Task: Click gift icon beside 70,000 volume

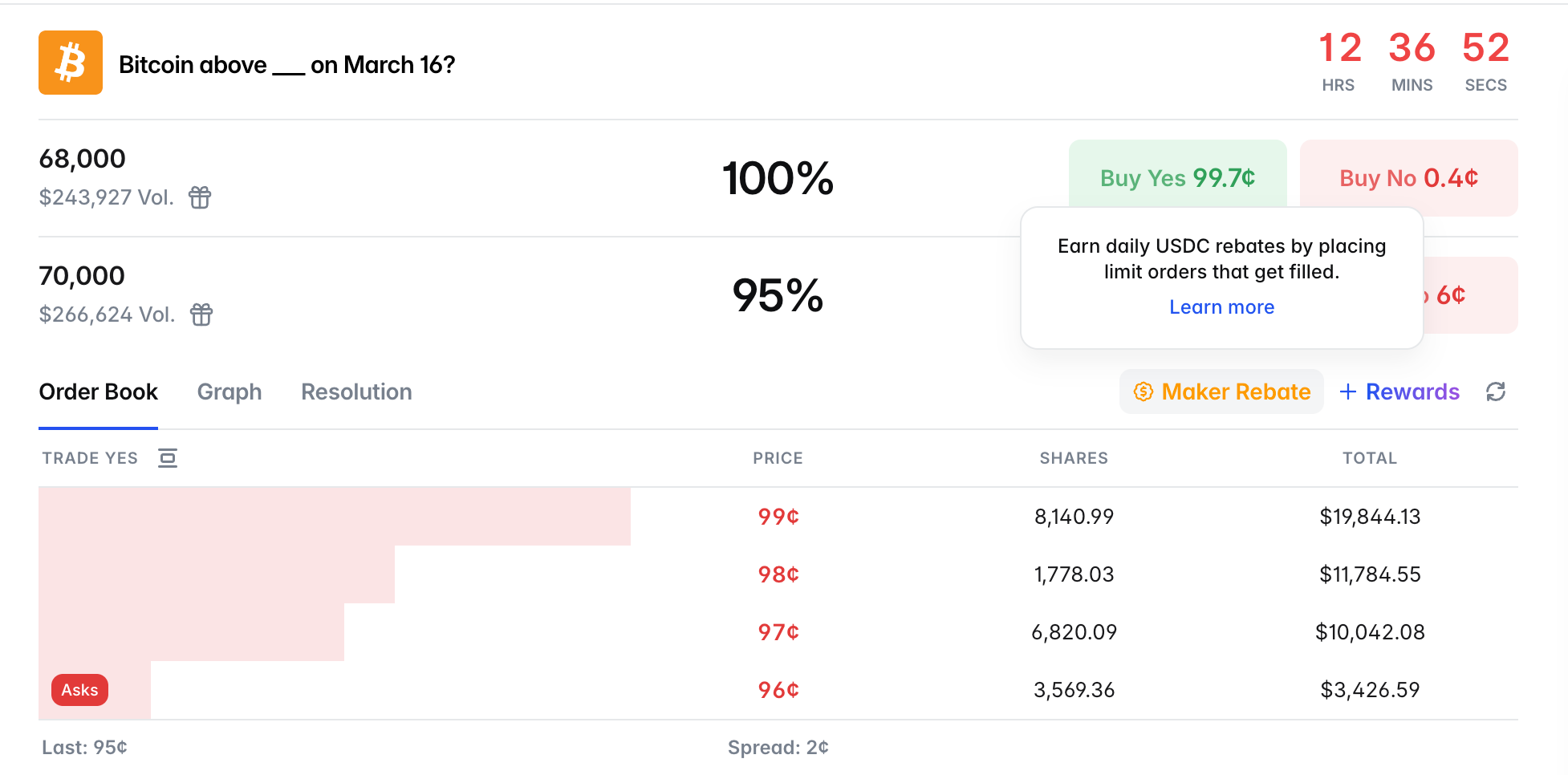Action: tap(201, 314)
